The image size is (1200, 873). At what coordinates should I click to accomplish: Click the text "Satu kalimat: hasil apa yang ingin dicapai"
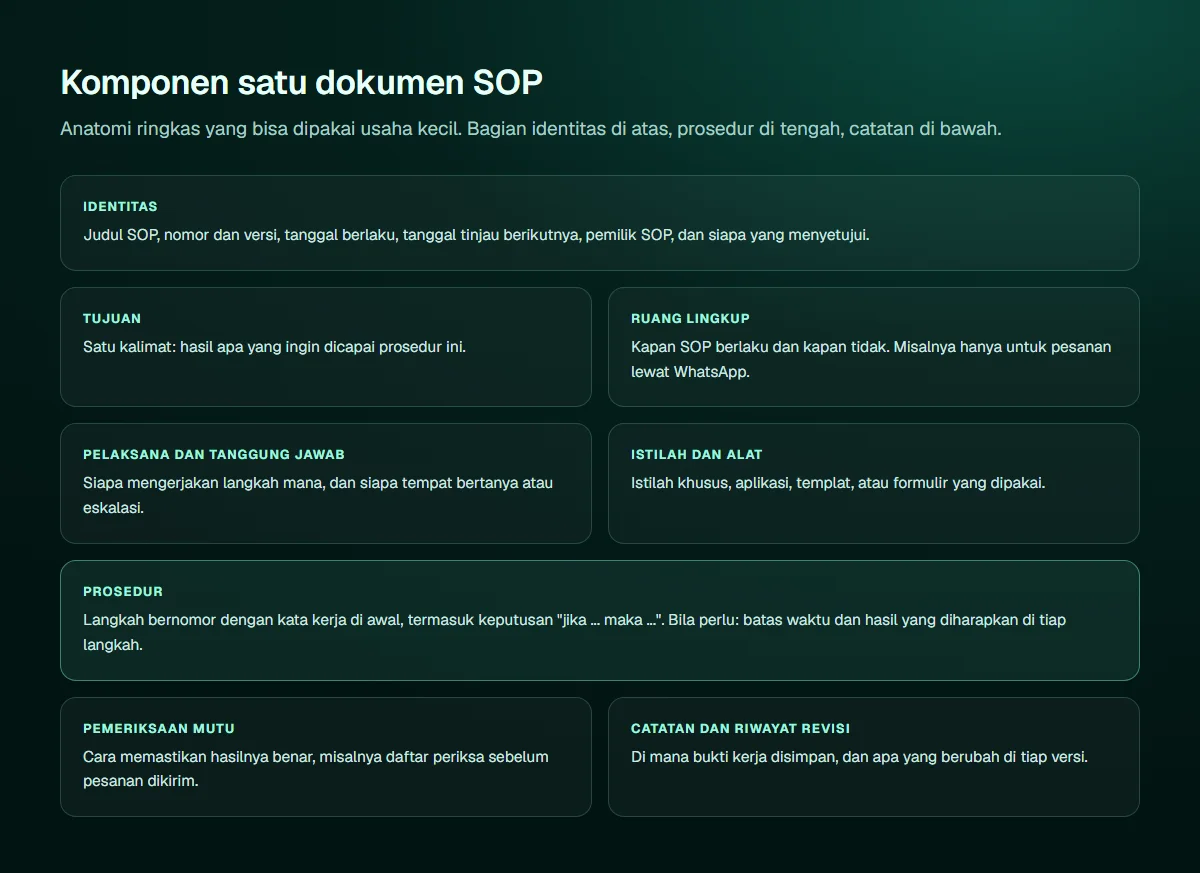(x=229, y=347)
